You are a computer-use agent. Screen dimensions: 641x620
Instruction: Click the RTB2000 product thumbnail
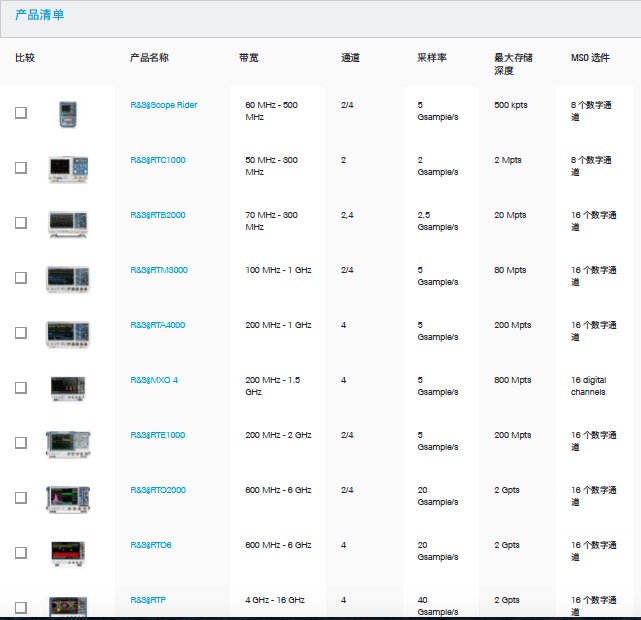pyautogui.click(x=68, y=224)
